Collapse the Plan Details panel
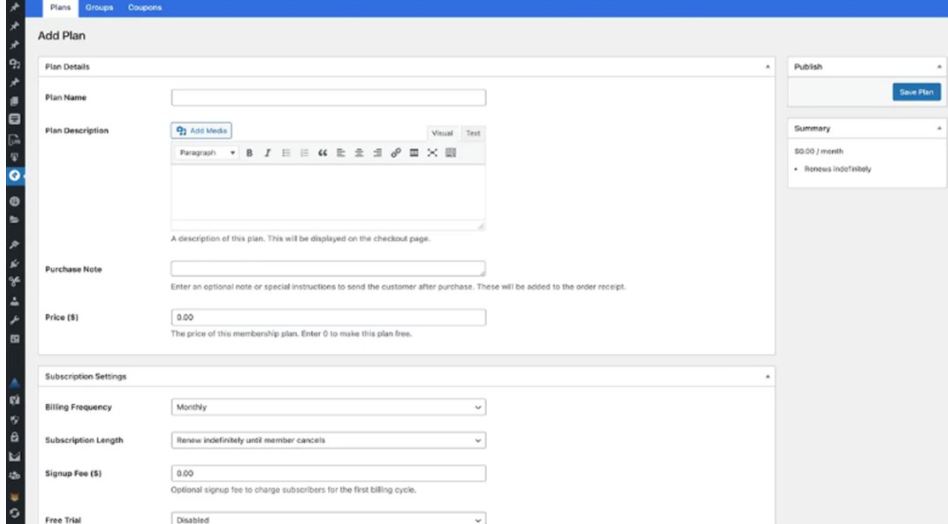Viewport: 948px width, 524px height. 767,66
